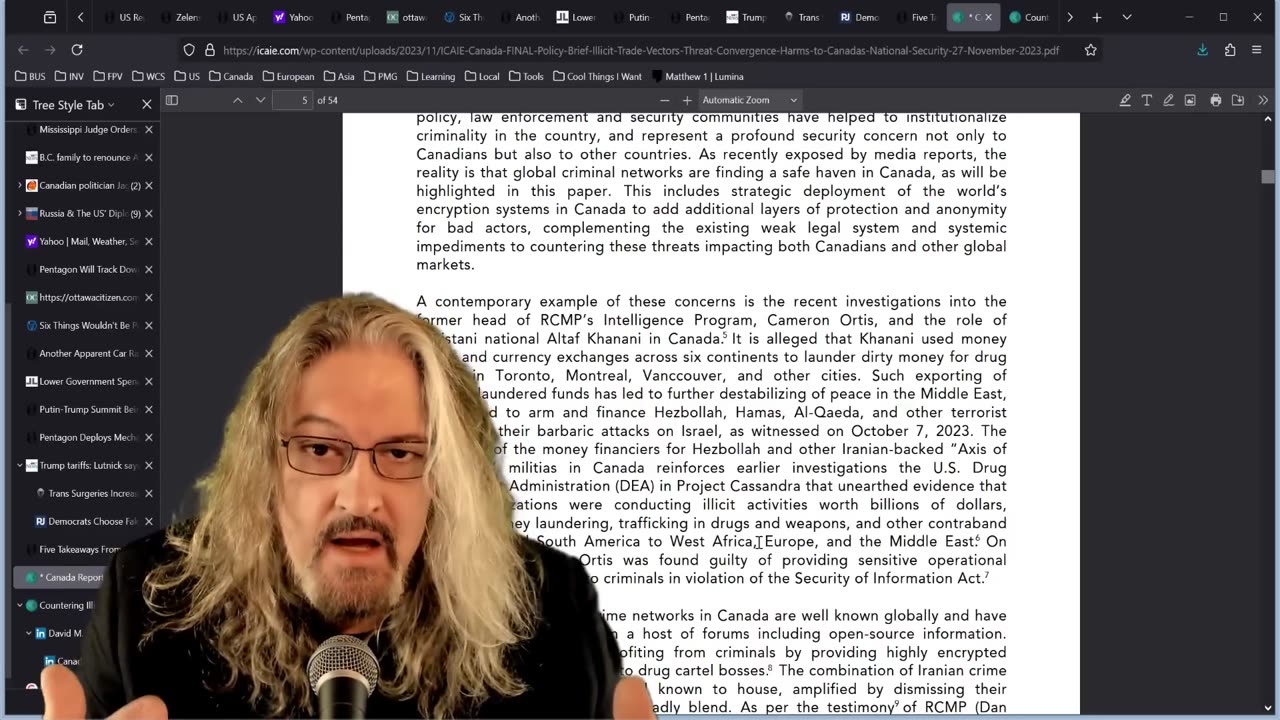
Task: Open the extensions puzzle icon
Action: point(1230,50)
